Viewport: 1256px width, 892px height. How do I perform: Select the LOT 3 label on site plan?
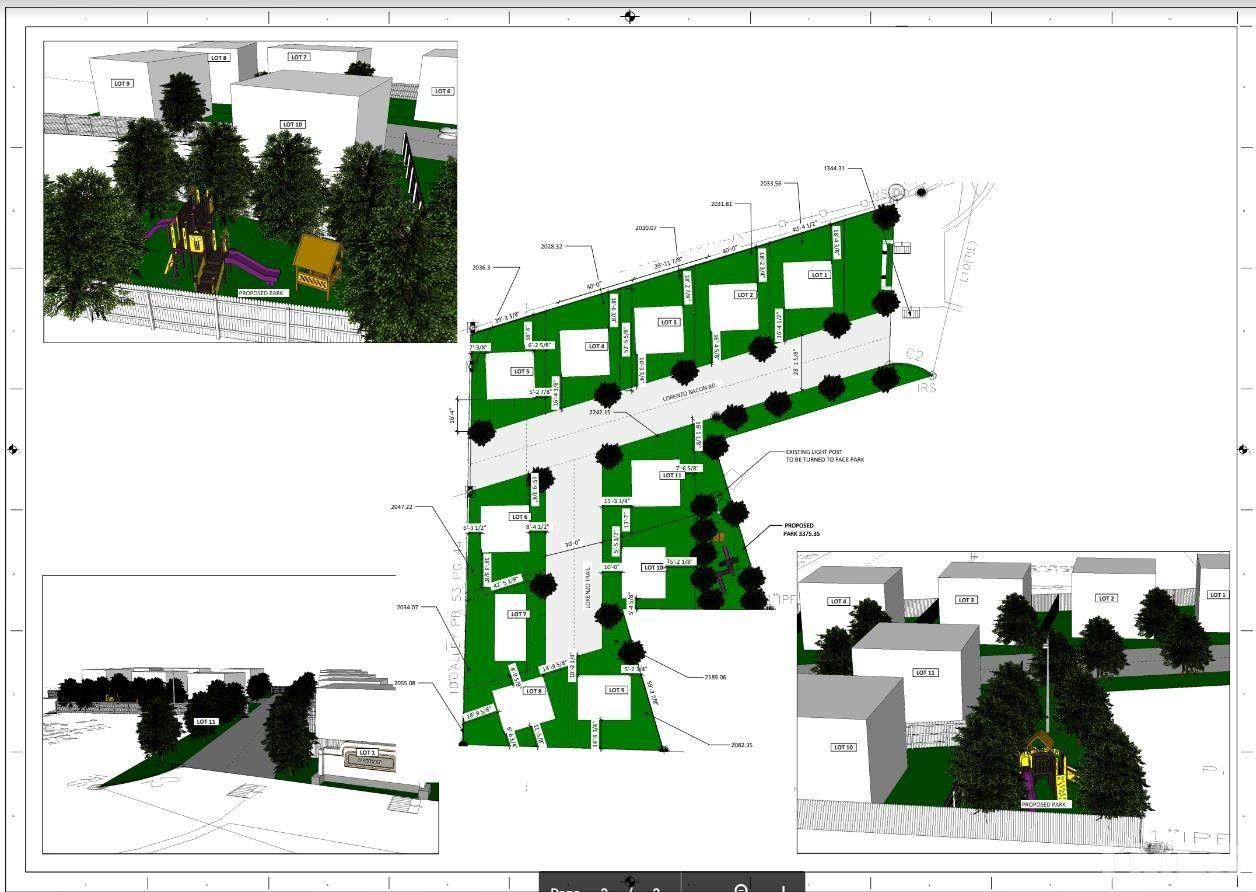[670, 322]
